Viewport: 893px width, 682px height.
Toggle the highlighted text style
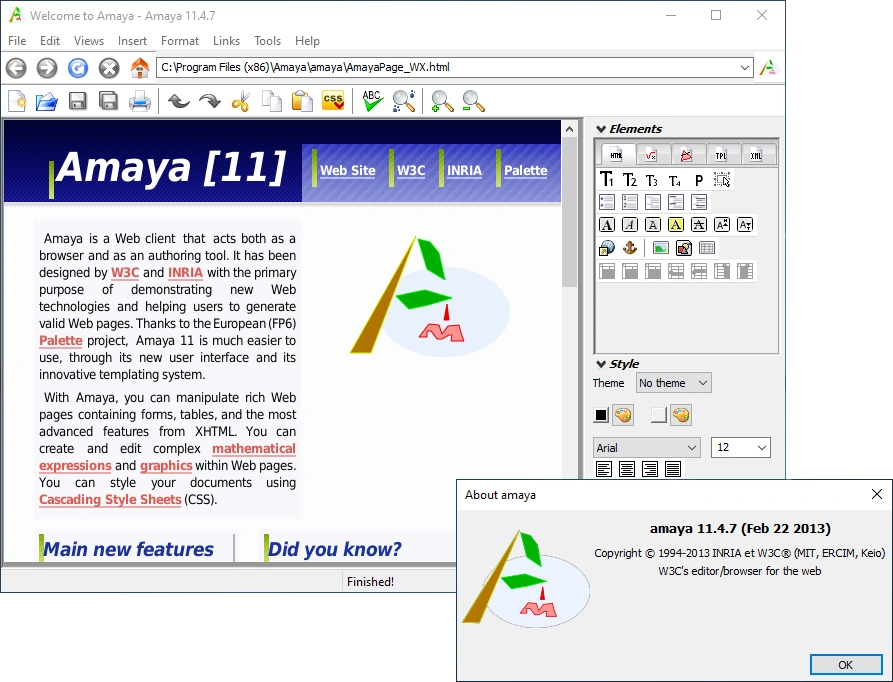click(675, 224)
